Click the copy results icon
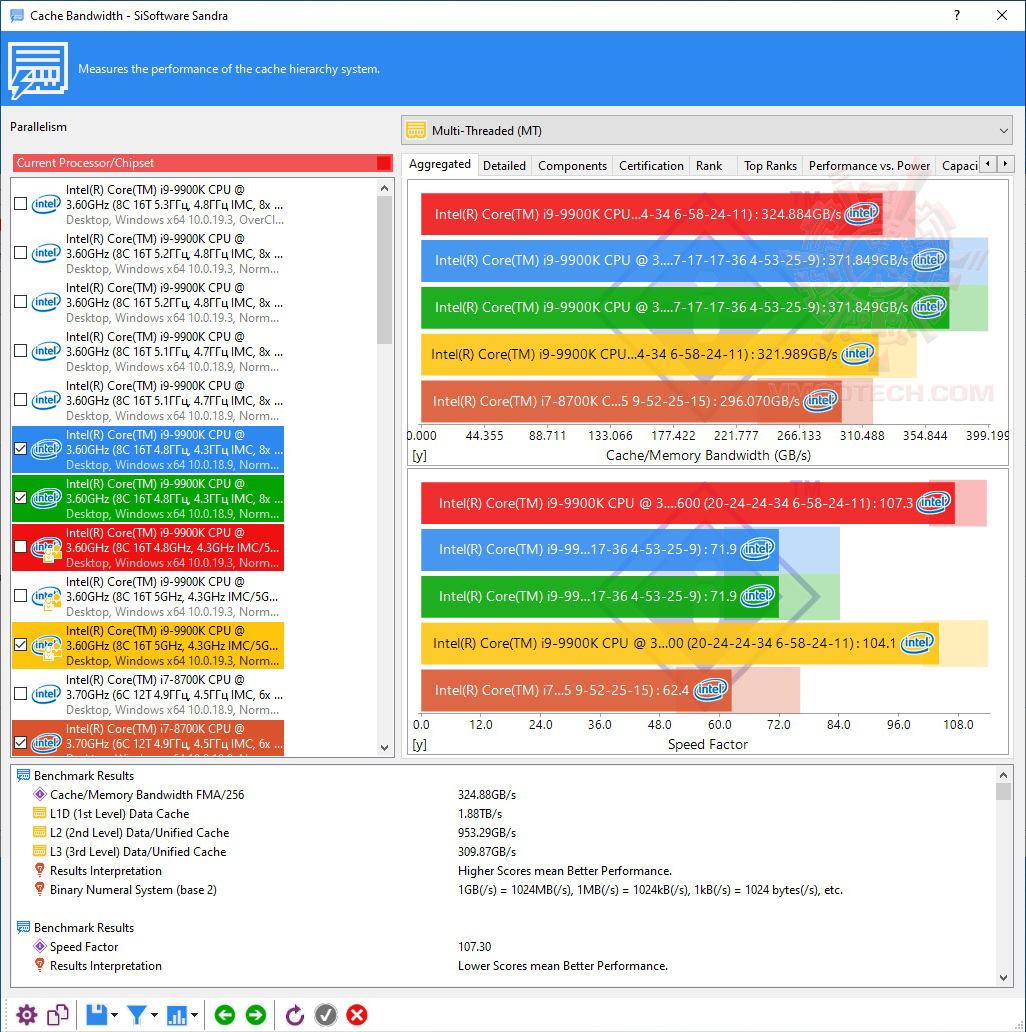 pyautogui.click(x=58, y=1015)
